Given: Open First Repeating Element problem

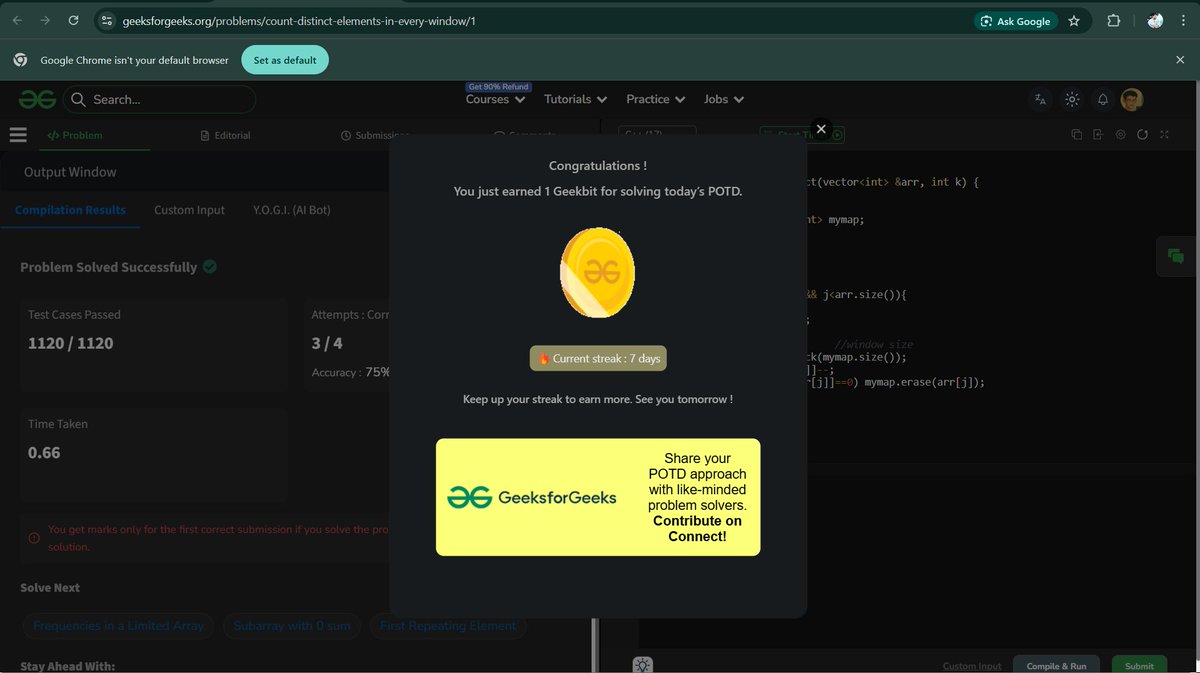Looking at the screenshot, I should (x=448, y=626).
